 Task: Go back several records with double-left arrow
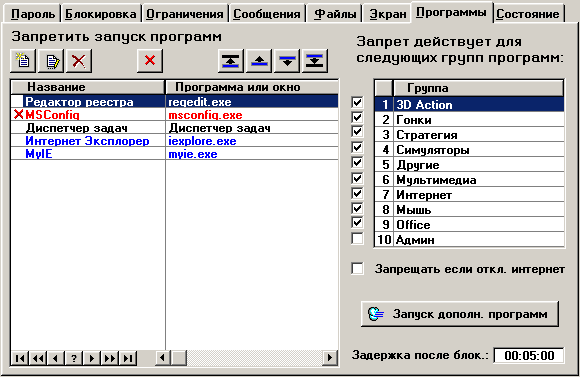point(38,358)
